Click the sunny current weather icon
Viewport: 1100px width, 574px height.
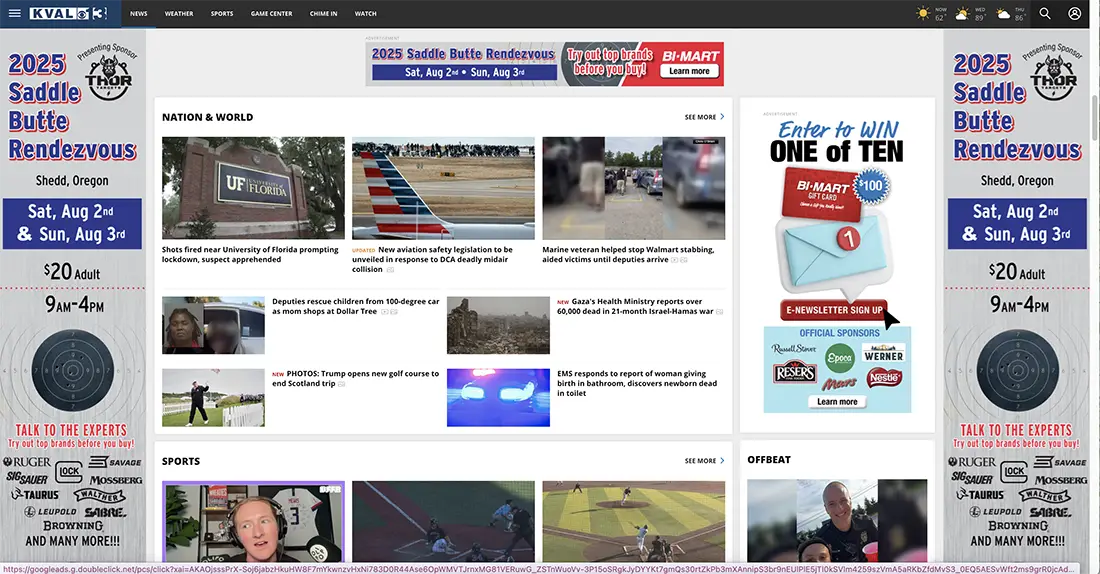pos(923,13)
